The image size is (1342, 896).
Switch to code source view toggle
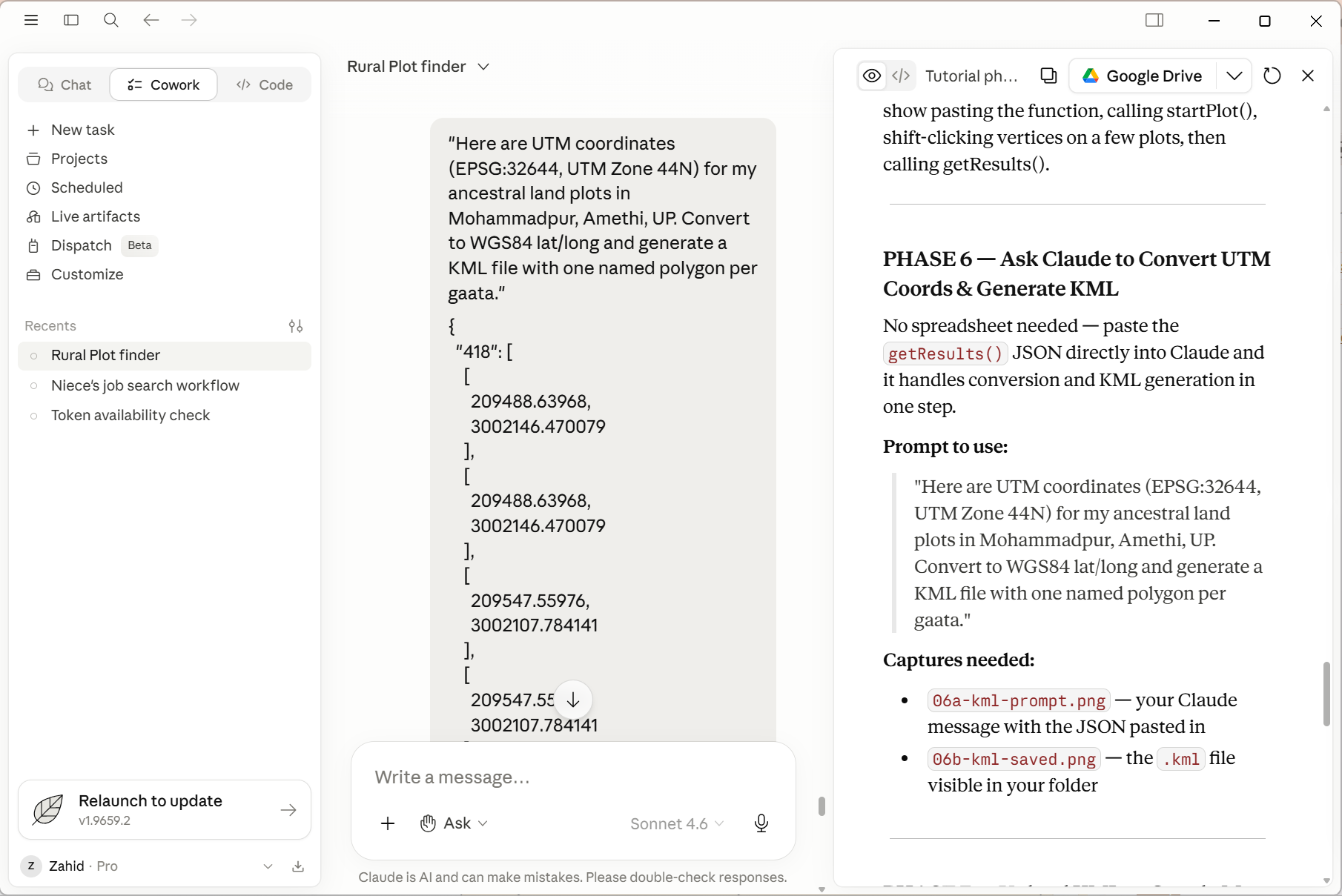901,76
